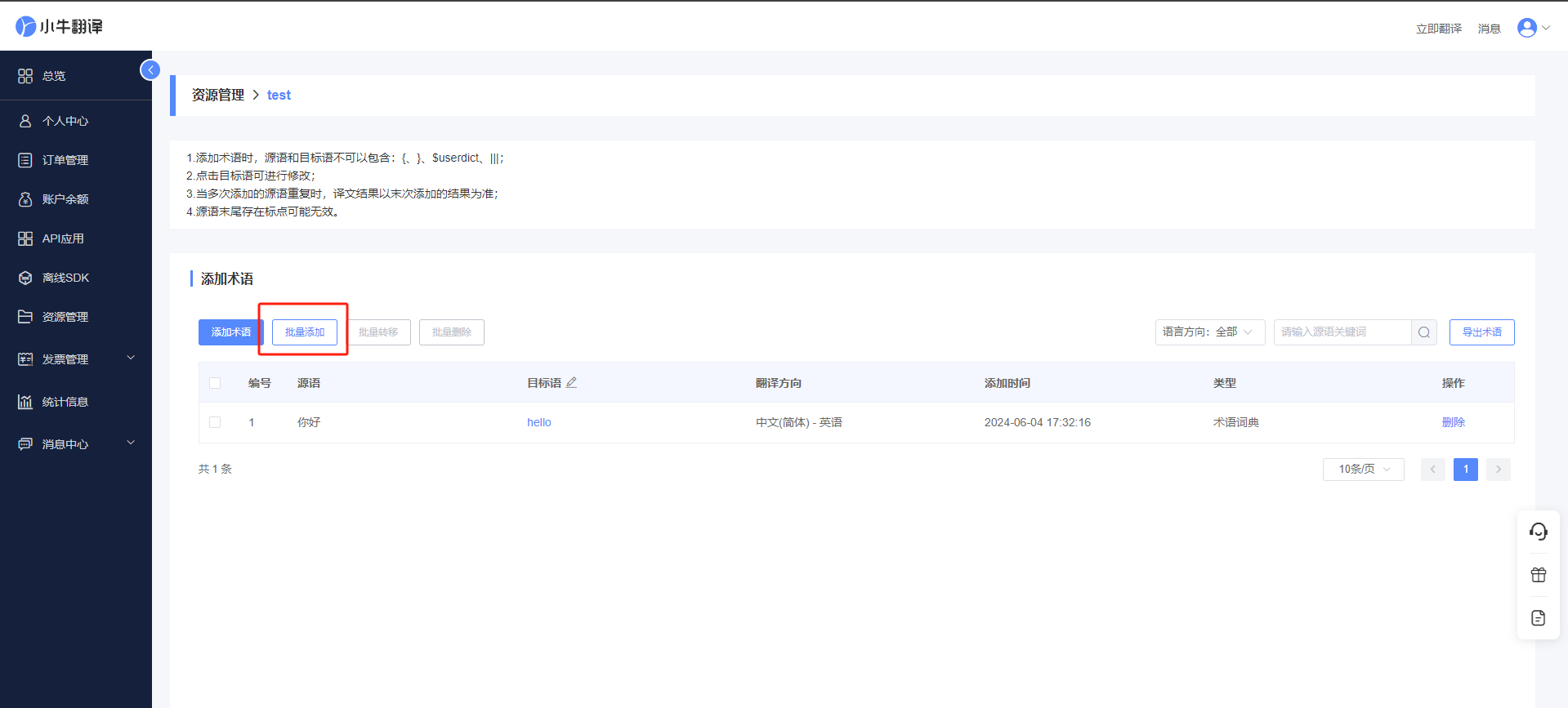Click the 小牛翻译 logo

(60, 26)
